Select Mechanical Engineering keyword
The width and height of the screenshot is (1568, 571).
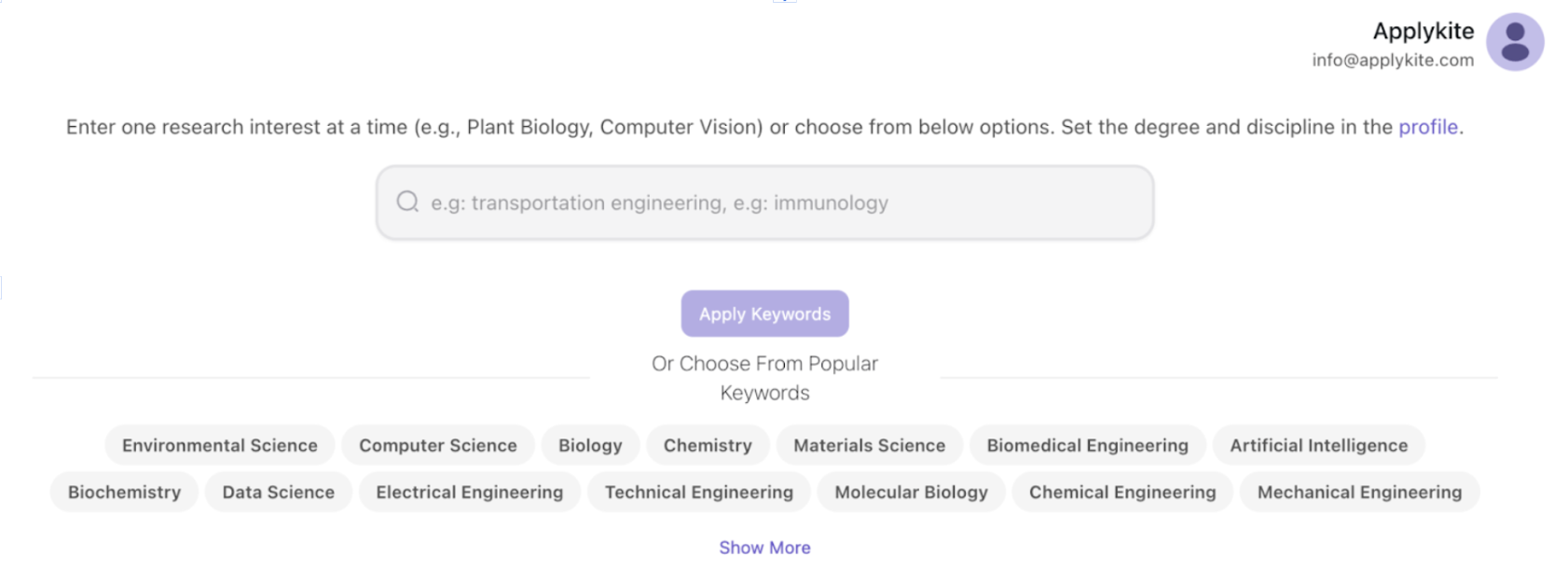1359,492
